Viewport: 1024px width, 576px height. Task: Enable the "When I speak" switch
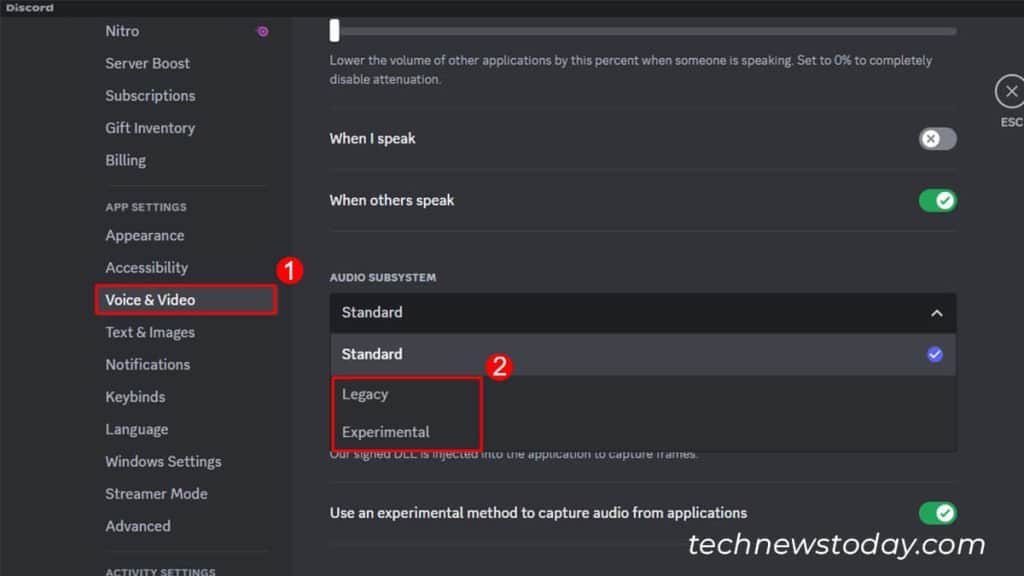coord(937,139)
